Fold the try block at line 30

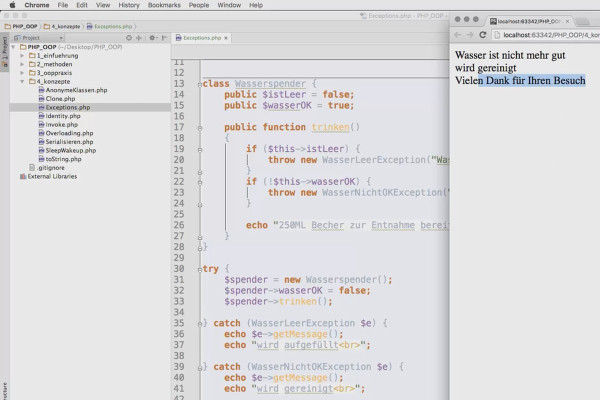(x=200, y=270)
